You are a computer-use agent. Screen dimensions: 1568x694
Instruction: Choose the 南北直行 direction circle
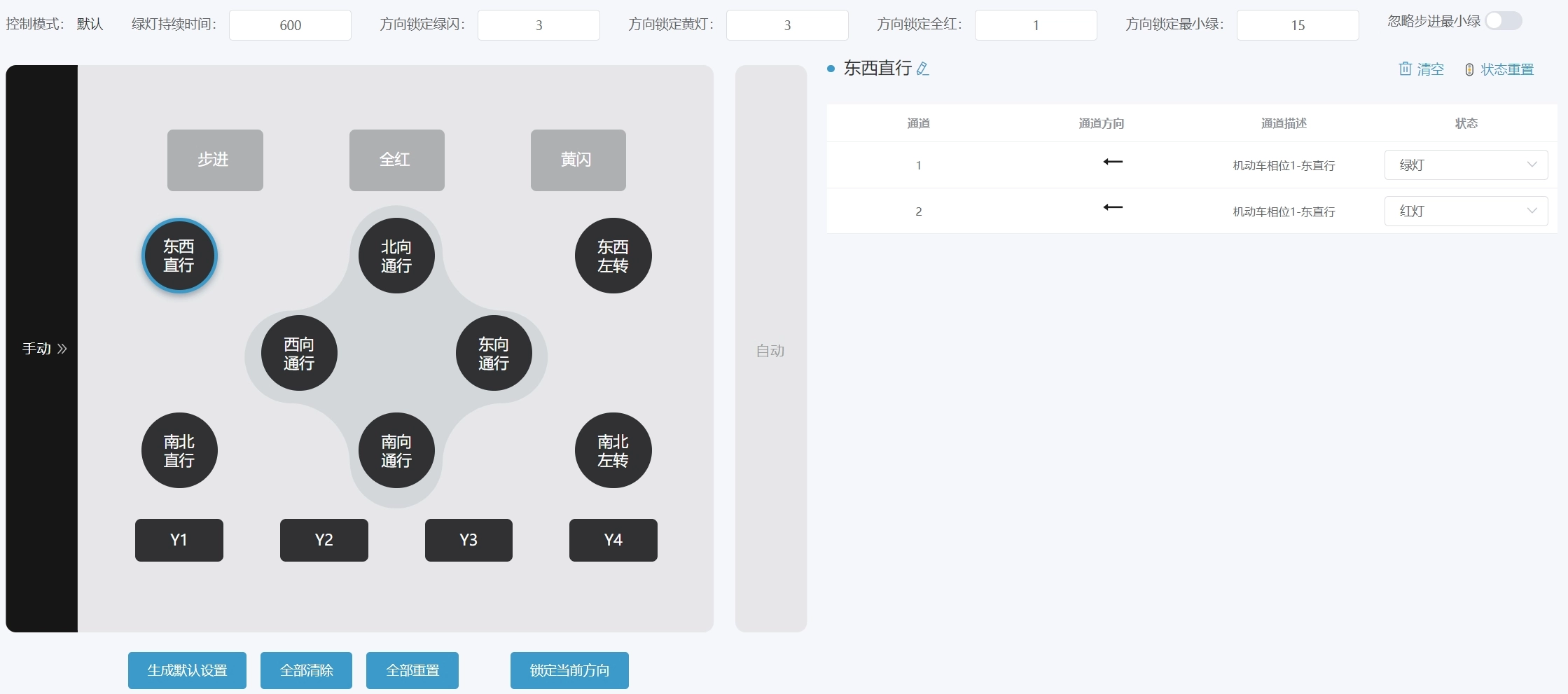click(179, 451)
